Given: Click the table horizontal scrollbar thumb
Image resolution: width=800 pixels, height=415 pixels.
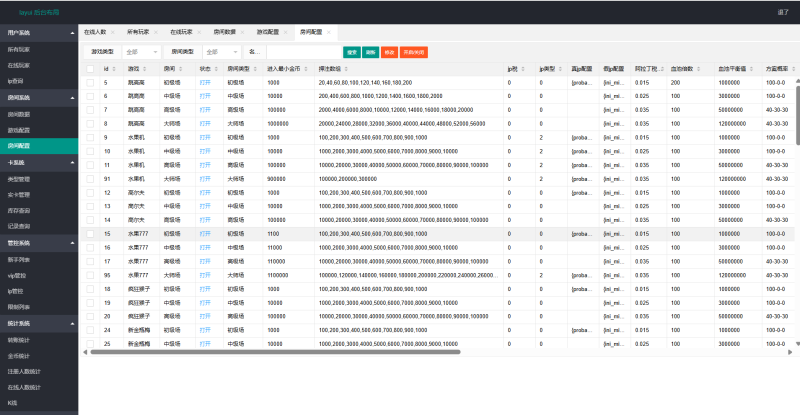Looking at the screenshot, I should tap(276, 352).
